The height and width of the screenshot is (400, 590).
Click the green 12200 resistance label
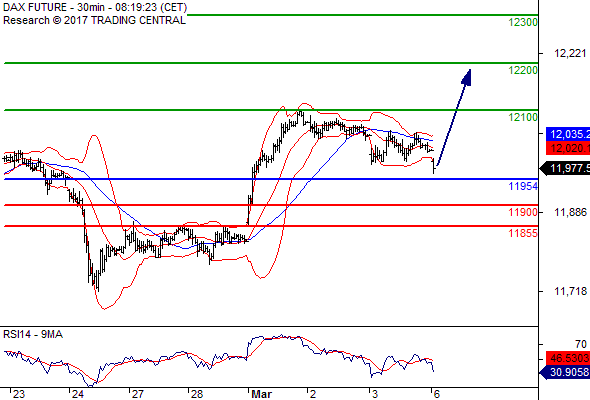(523, 70)
